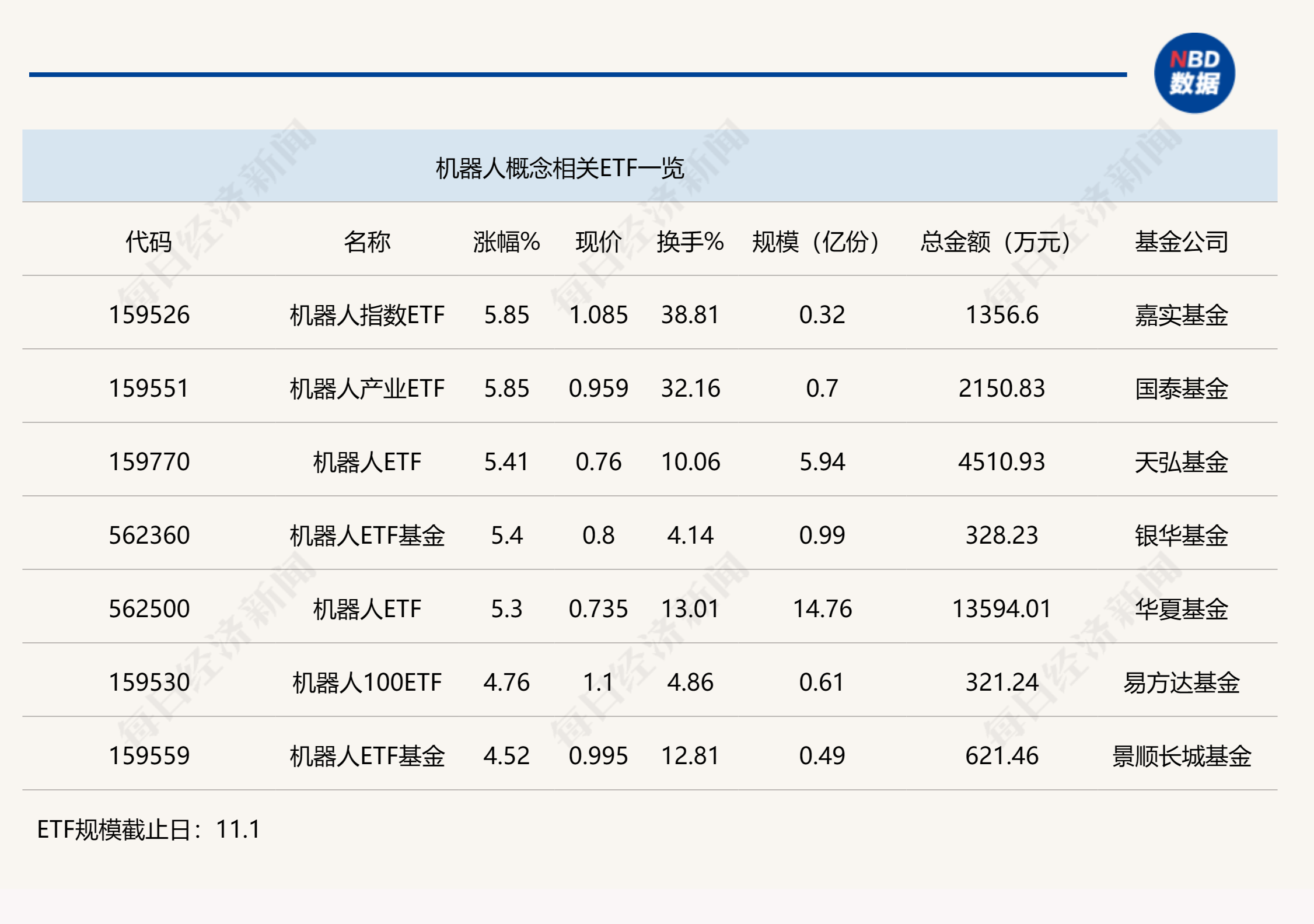Screen dimensions: 1314x924
Task: Click the 基金公司 column header
Action: pyautogui.click(x=1182, y=242)
